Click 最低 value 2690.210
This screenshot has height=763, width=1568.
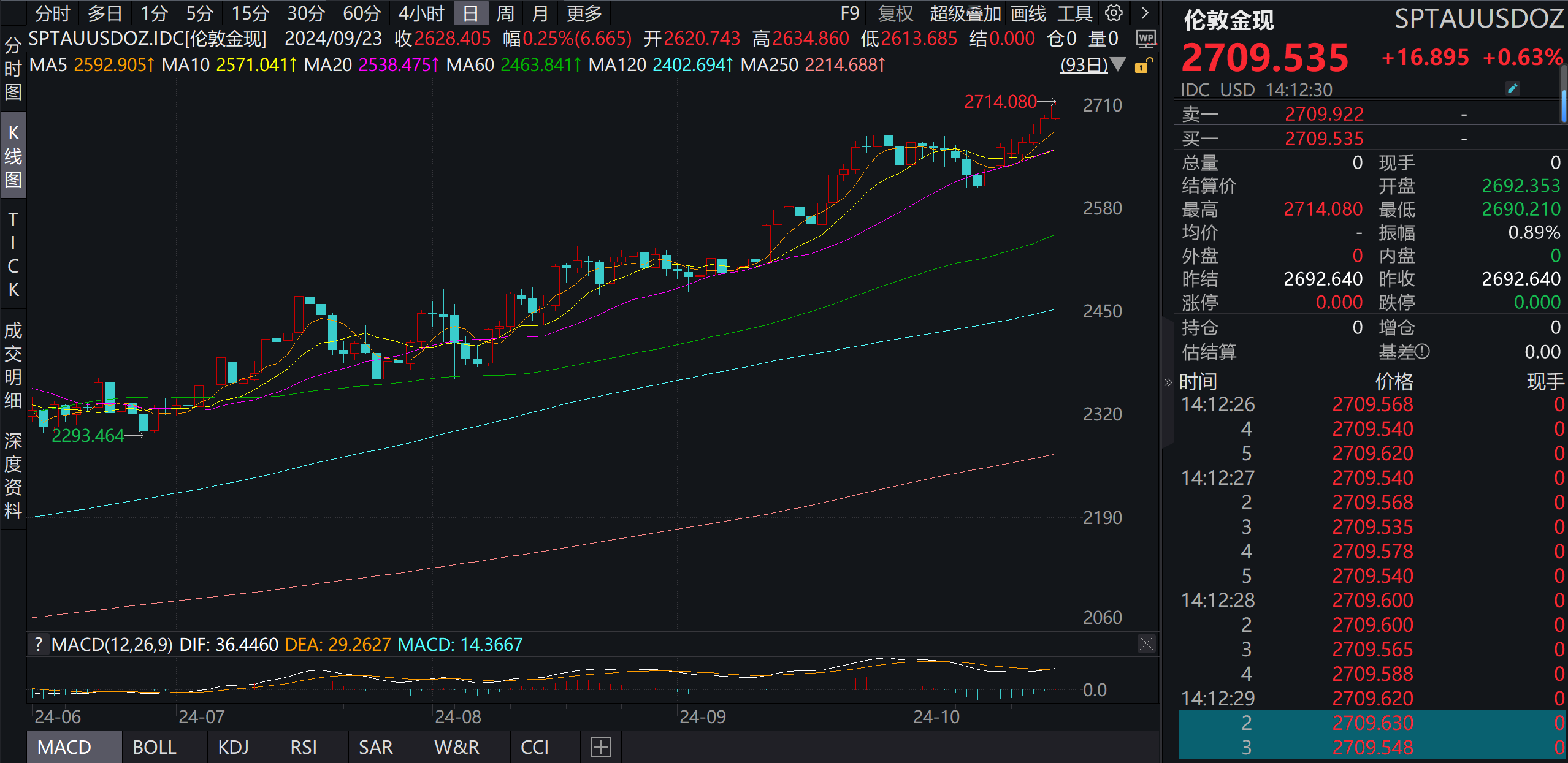coord(1521,209)
